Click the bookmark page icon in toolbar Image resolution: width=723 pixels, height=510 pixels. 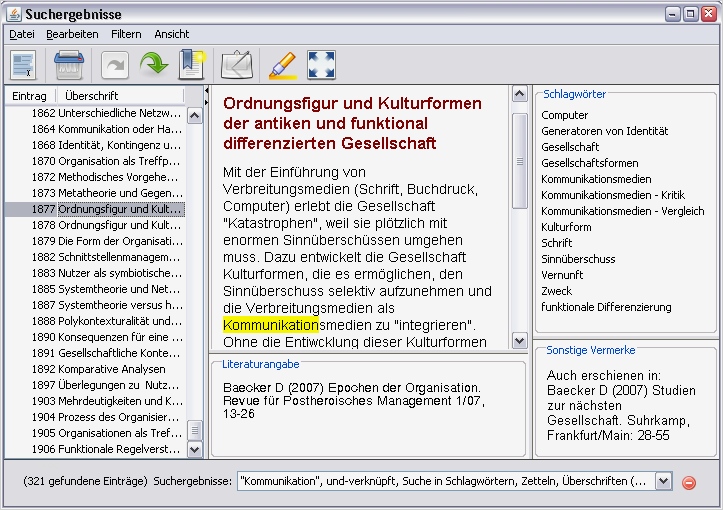tap(191, 65)
